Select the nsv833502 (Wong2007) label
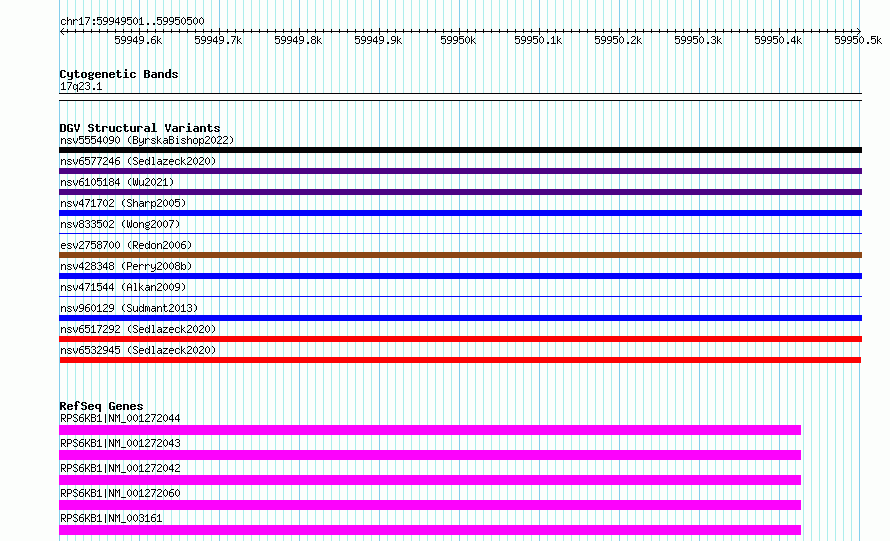 120,224
